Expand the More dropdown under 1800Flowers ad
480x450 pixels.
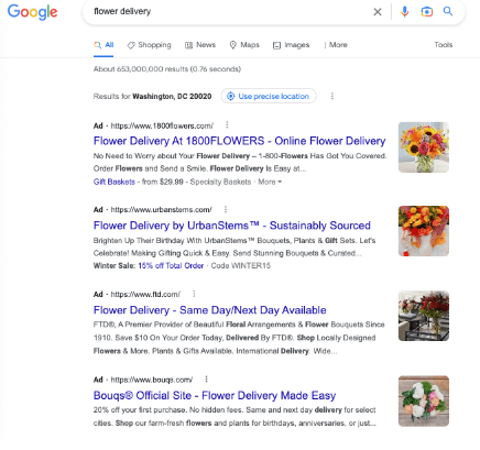click(270, 182)
